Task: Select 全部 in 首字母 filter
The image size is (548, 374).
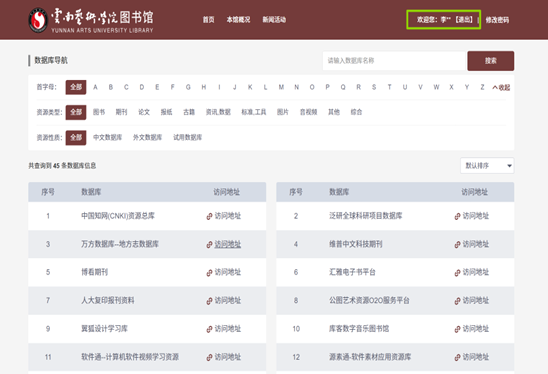Action: 76,87
